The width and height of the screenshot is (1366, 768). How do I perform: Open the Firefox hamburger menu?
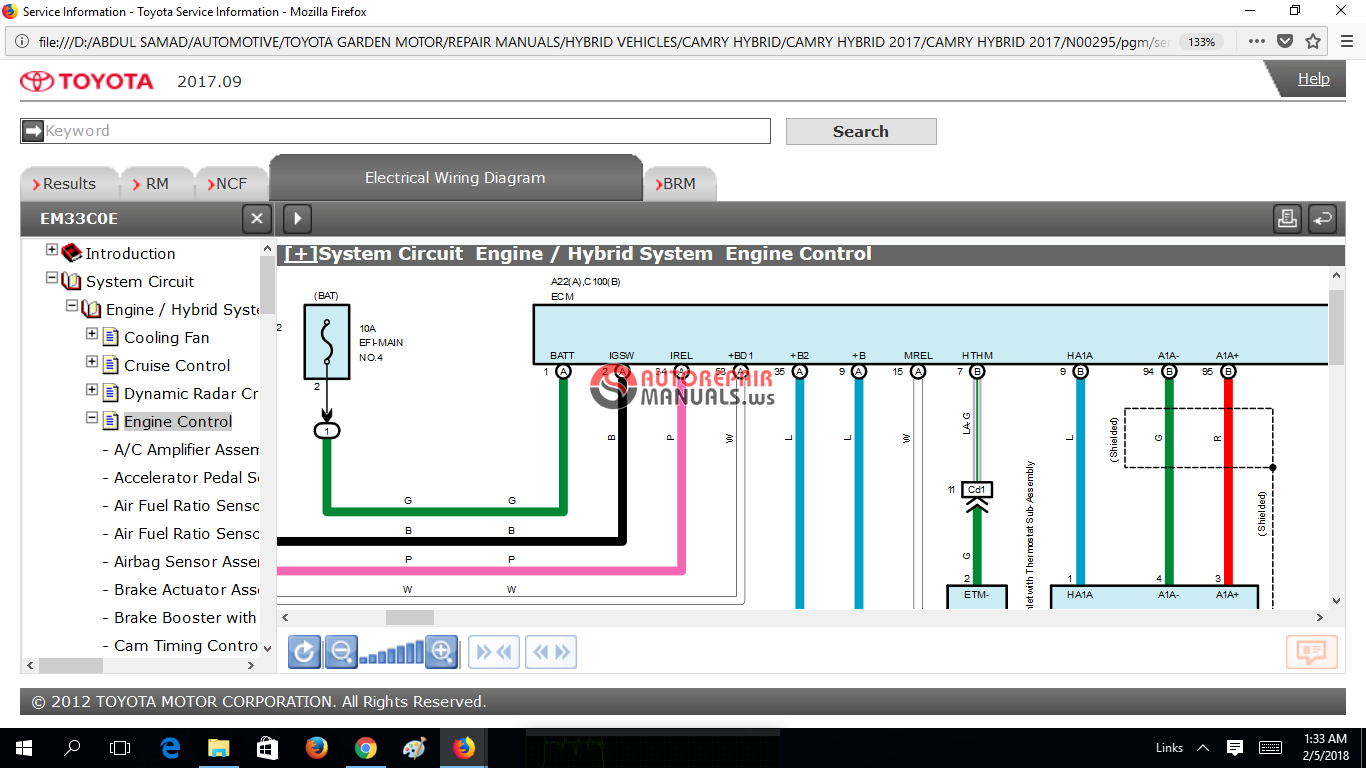coord(1347,42)
